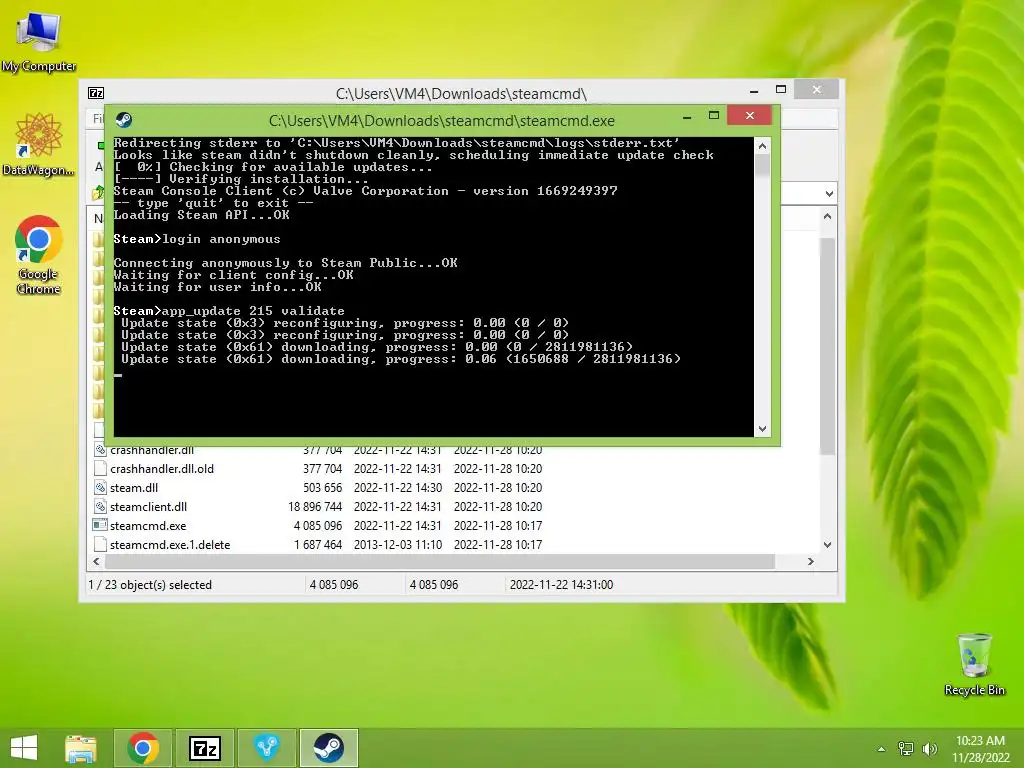Launch Google Chrome from the desktop
The image size is (1024, 768).
[38, 255]
